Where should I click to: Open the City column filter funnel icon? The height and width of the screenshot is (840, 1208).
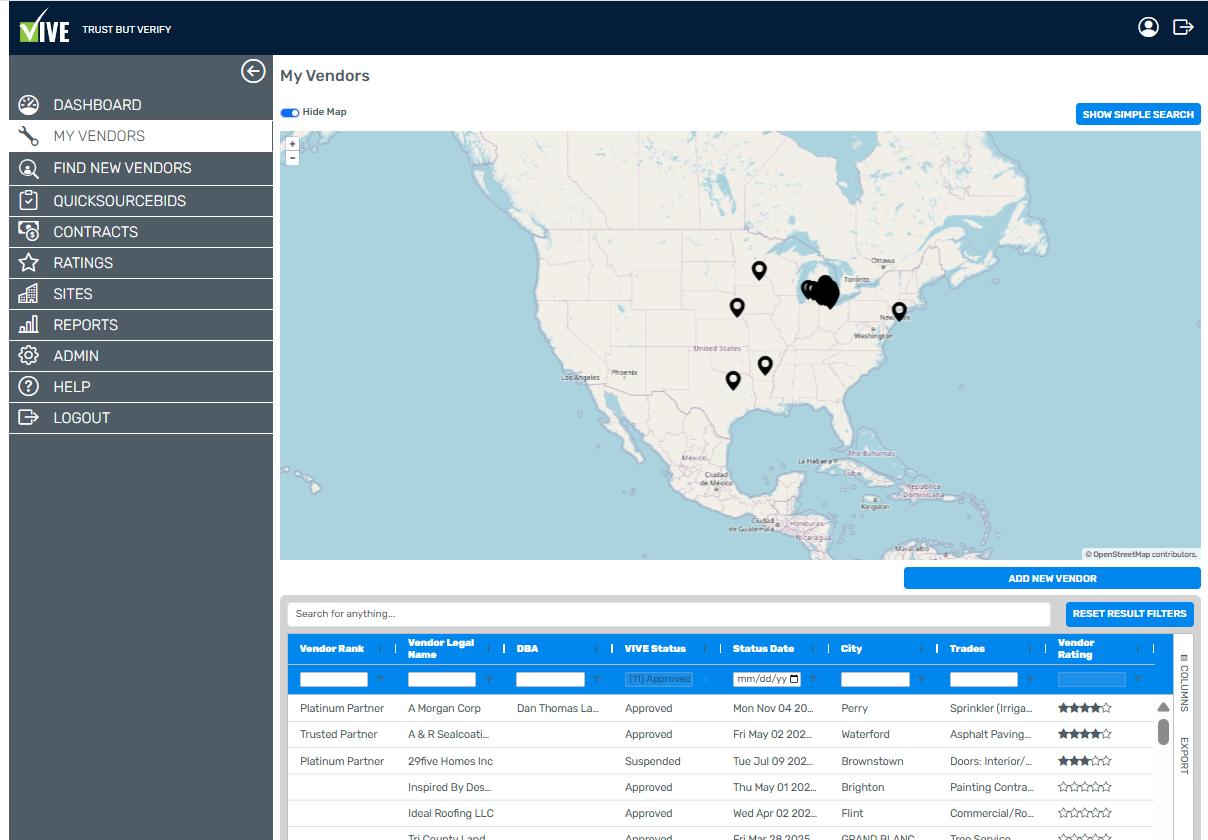point(922,679)
